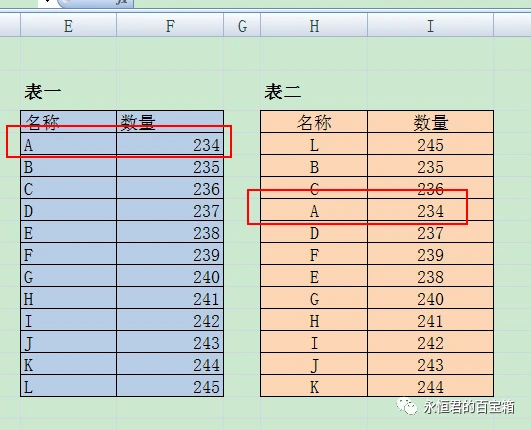Select cell D in orange table
Viewport: 531px width, 430px height.
(314, 232)
